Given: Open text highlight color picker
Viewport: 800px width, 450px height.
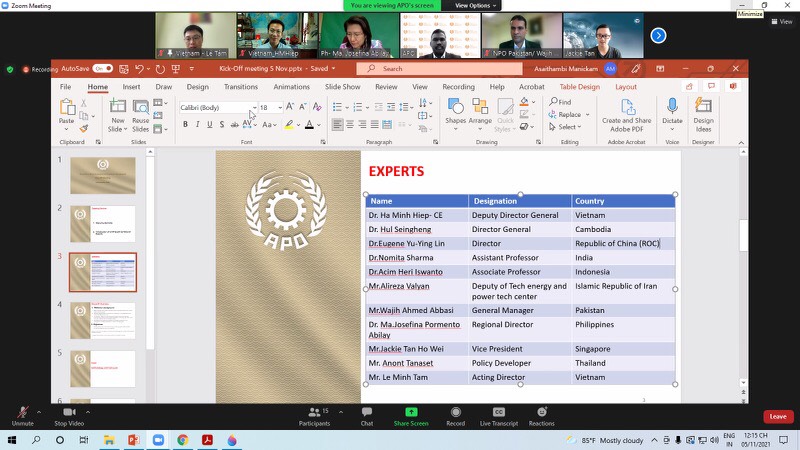Looking at the screenshot, I should [298, 125].
